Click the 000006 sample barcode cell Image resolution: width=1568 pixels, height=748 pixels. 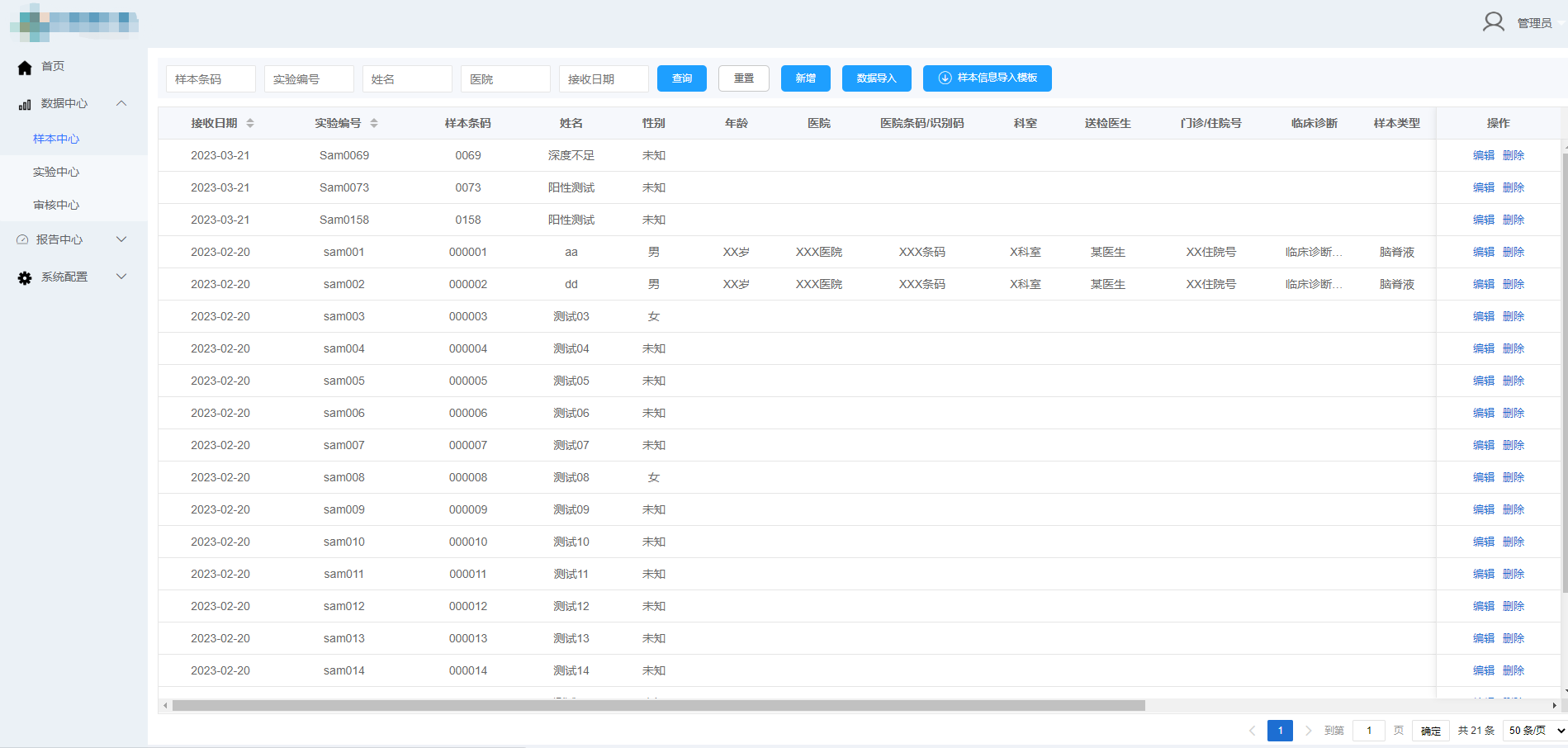coord(468,413)
